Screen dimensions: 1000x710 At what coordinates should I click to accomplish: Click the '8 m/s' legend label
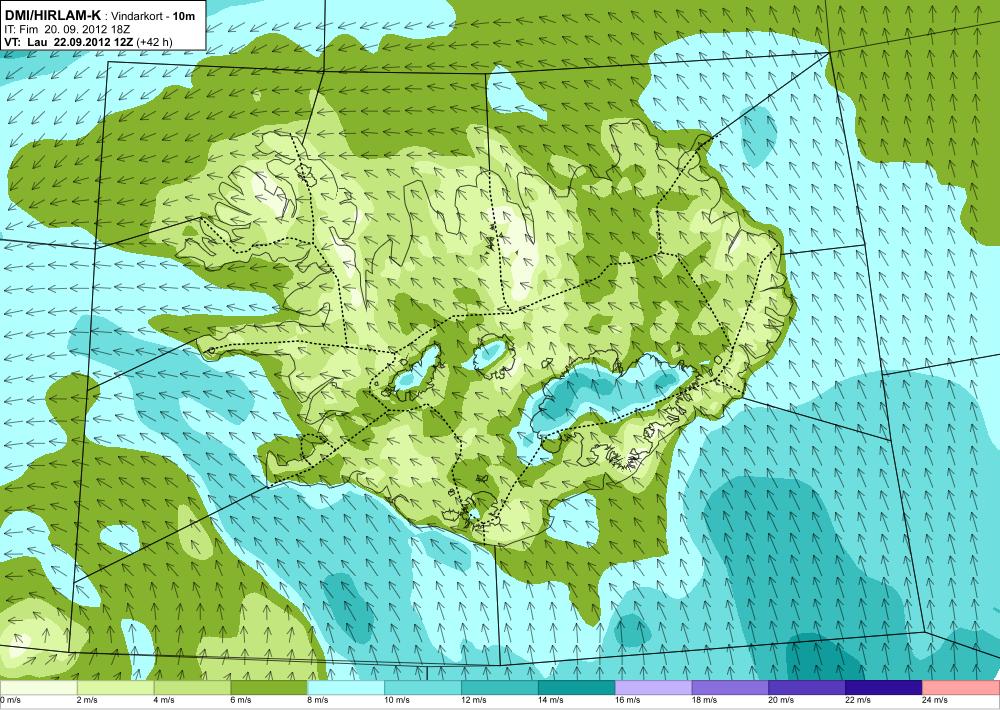(x=318, y=700)
